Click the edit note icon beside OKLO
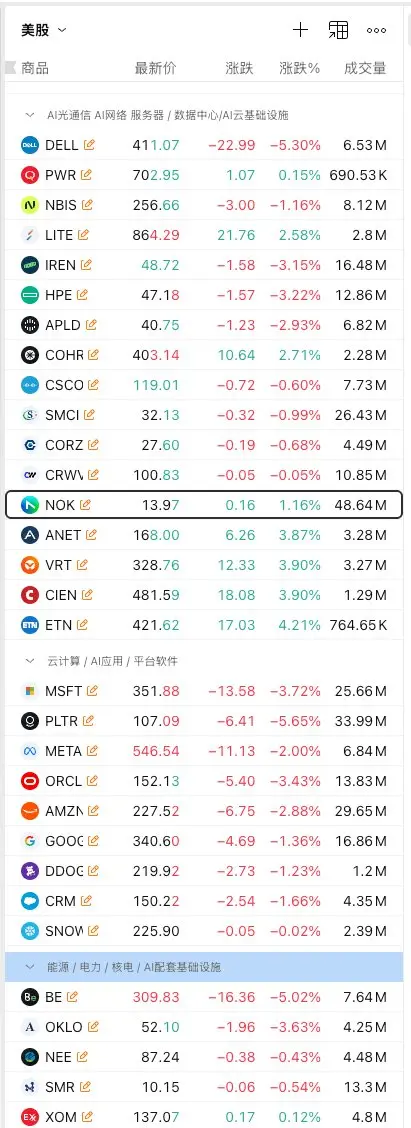Viewport: 411px width, 1128px height. (x=92, y=1027)
